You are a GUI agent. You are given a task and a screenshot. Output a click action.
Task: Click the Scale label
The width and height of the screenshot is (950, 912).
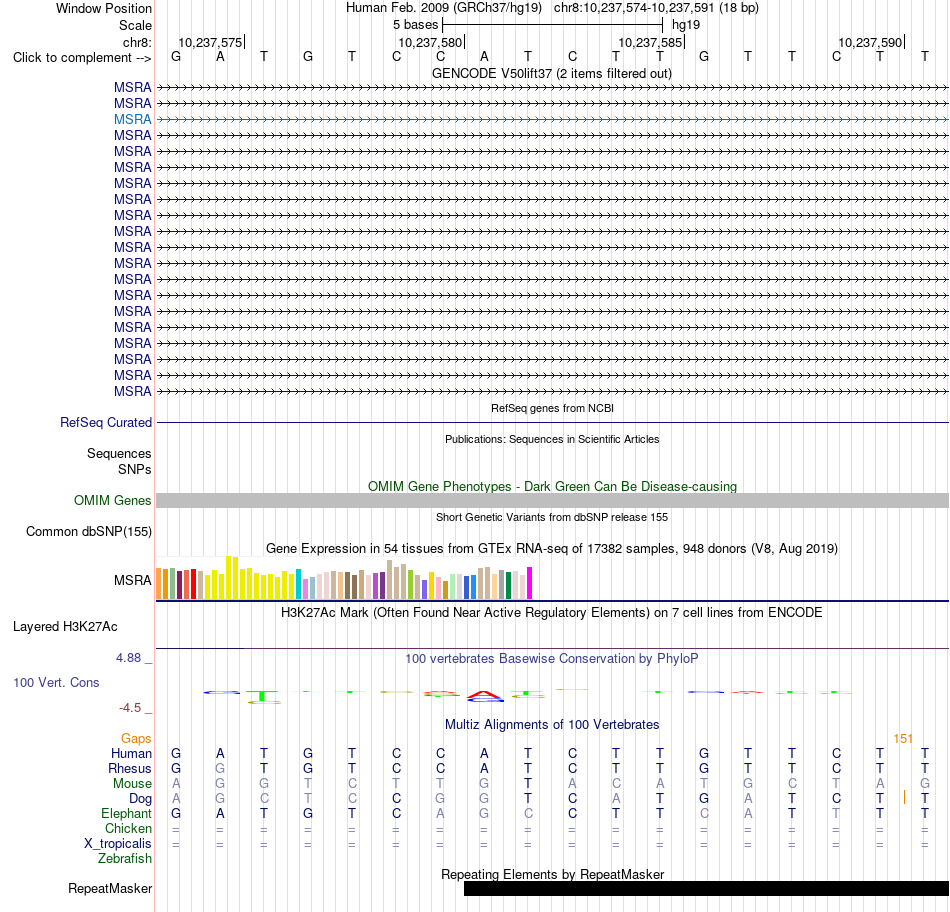pos(135,25)
